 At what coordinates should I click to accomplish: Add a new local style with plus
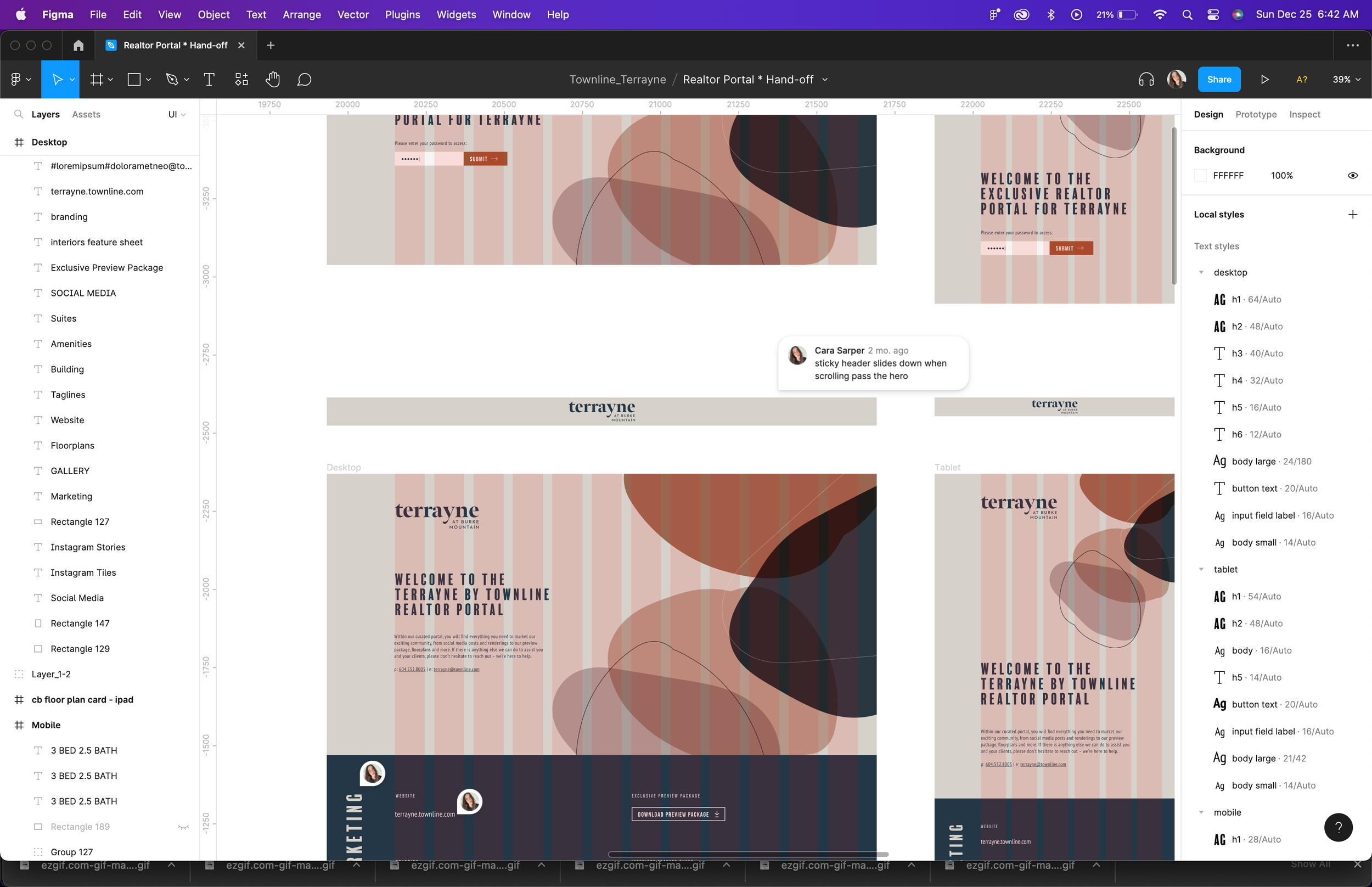pyautogui.click(x=1352, y=214)
